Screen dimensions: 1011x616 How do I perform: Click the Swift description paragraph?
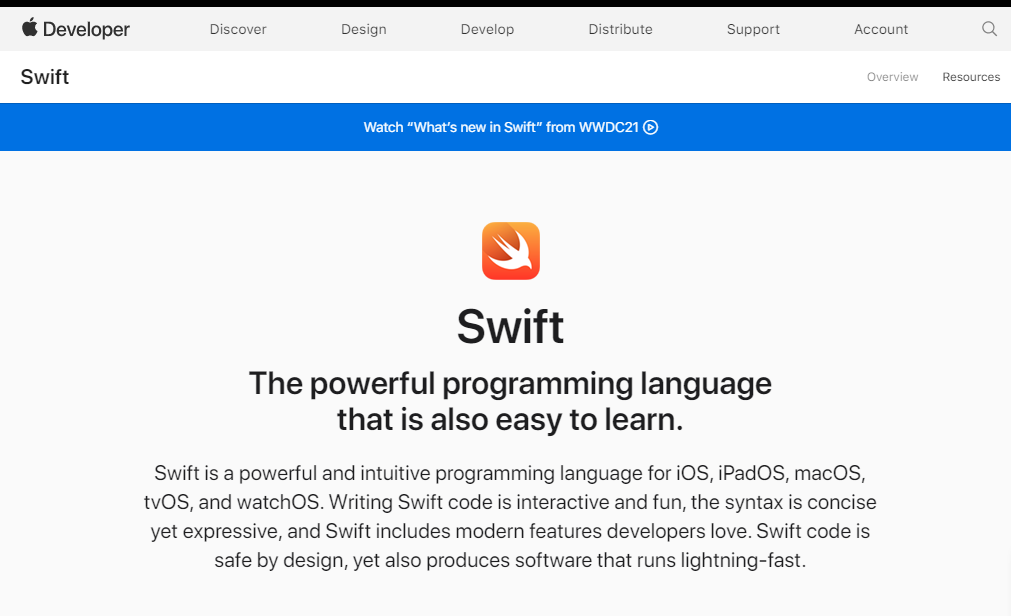coord(510,516)
